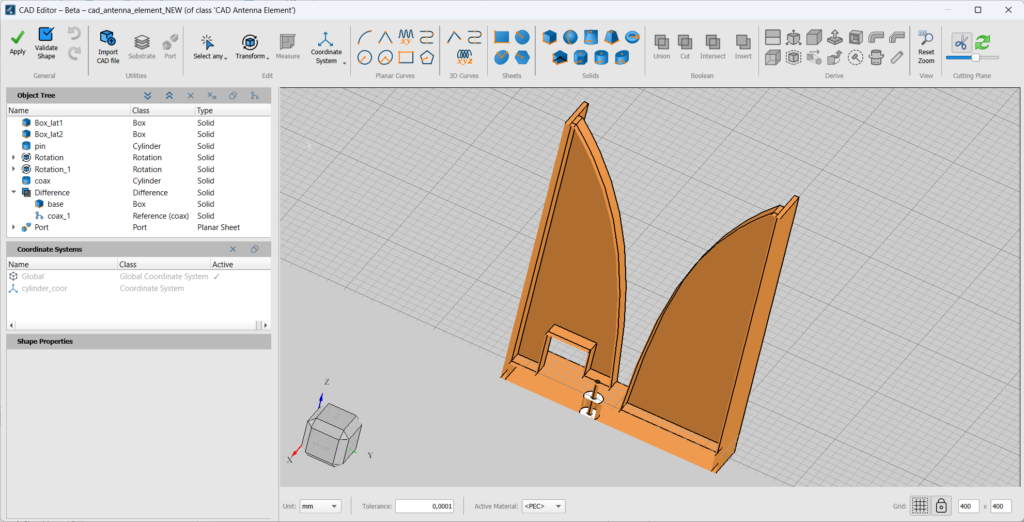Click the green cutting plane refresh icon

point(983,41)
